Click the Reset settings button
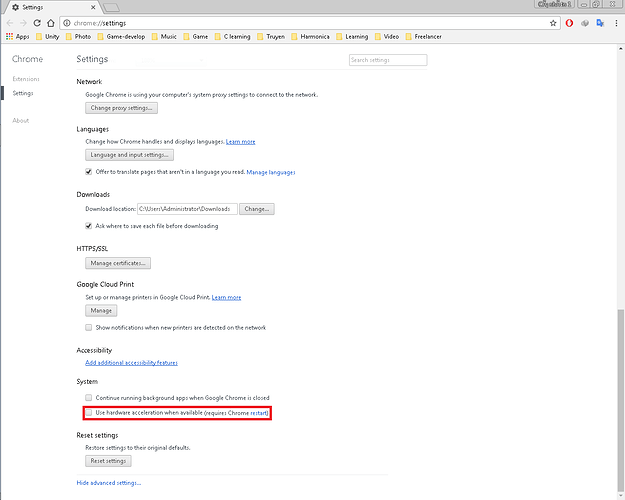This screenshot has height=500, width=625. point(108,461)
